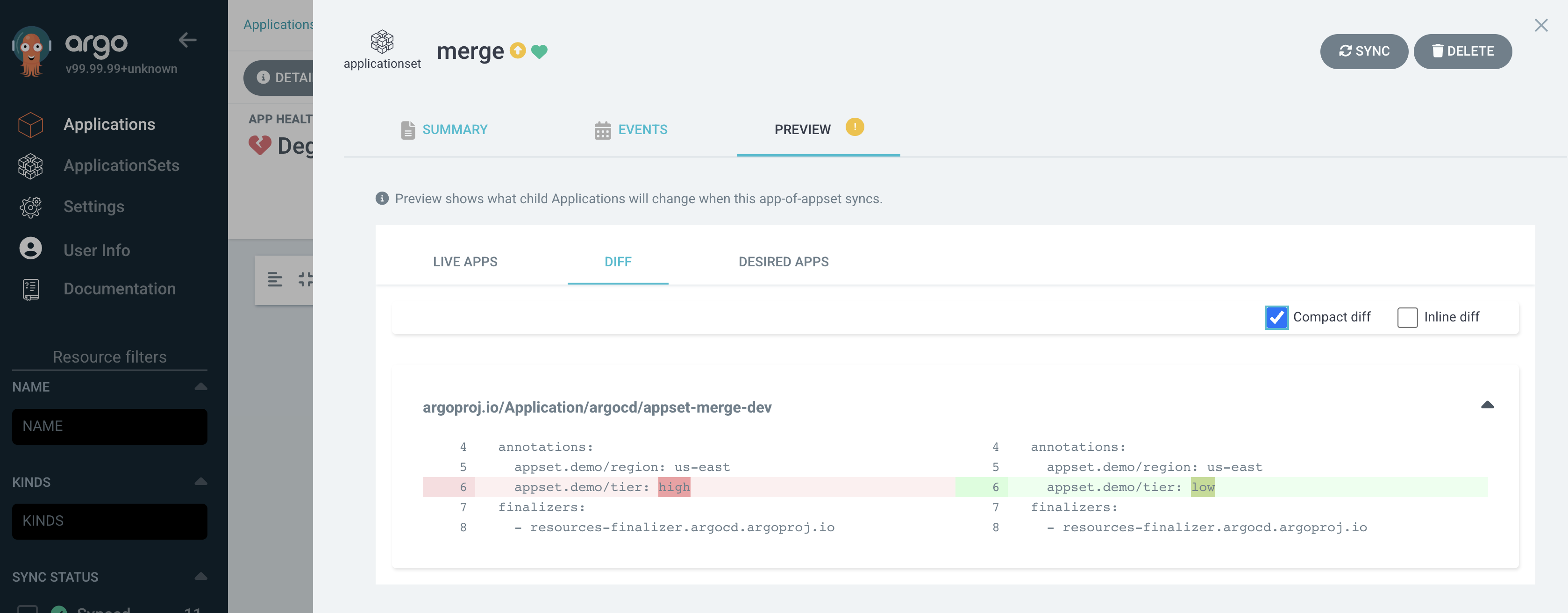This screenshot has width=1568, height=613.
Task: Click the Settings gears icon
Action: [x=30, y=207]
